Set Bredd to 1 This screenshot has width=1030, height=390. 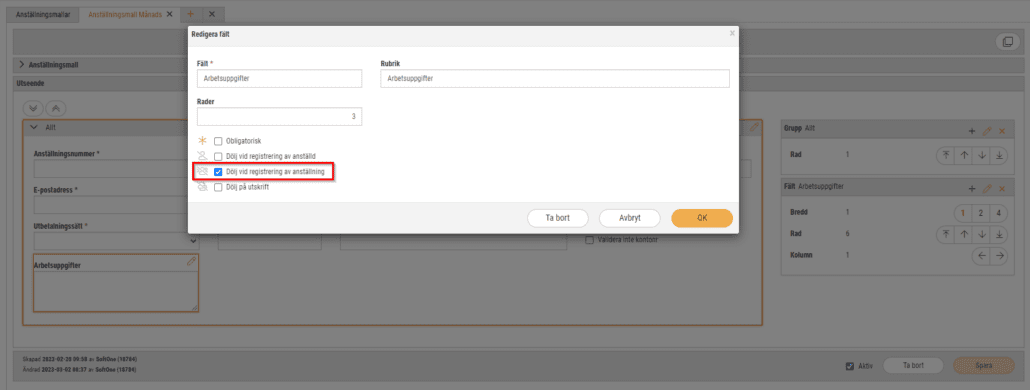(963, 213)
